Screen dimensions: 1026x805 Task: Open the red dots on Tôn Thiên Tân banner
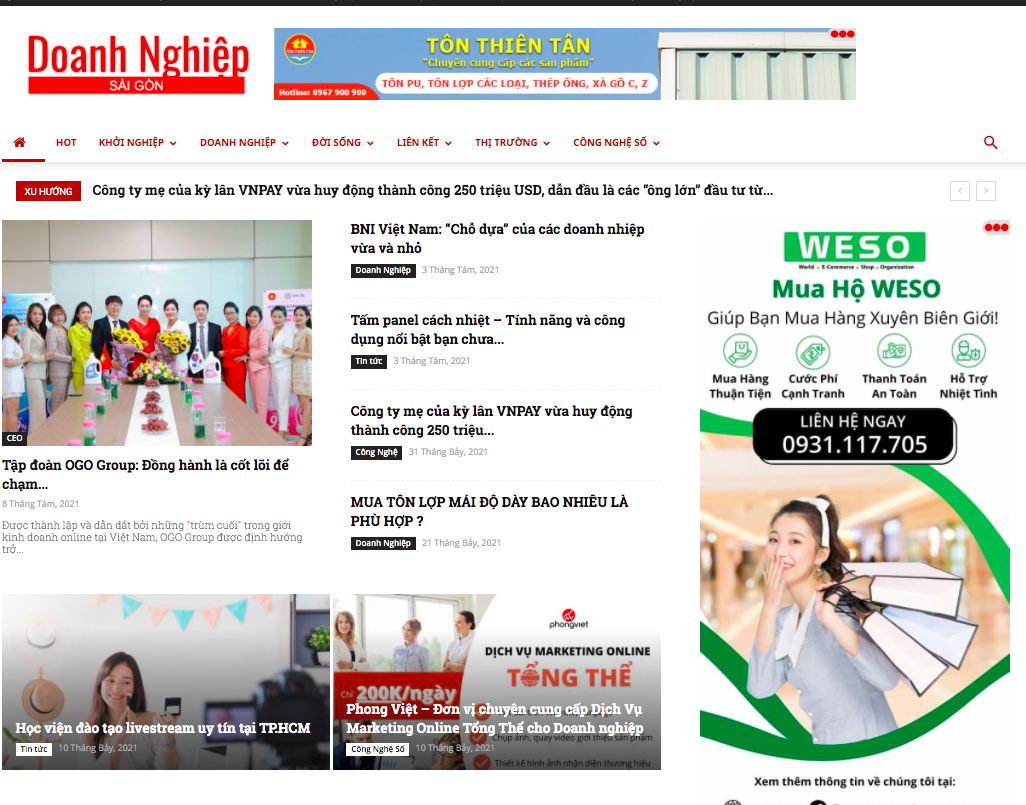tap(842, 34)
